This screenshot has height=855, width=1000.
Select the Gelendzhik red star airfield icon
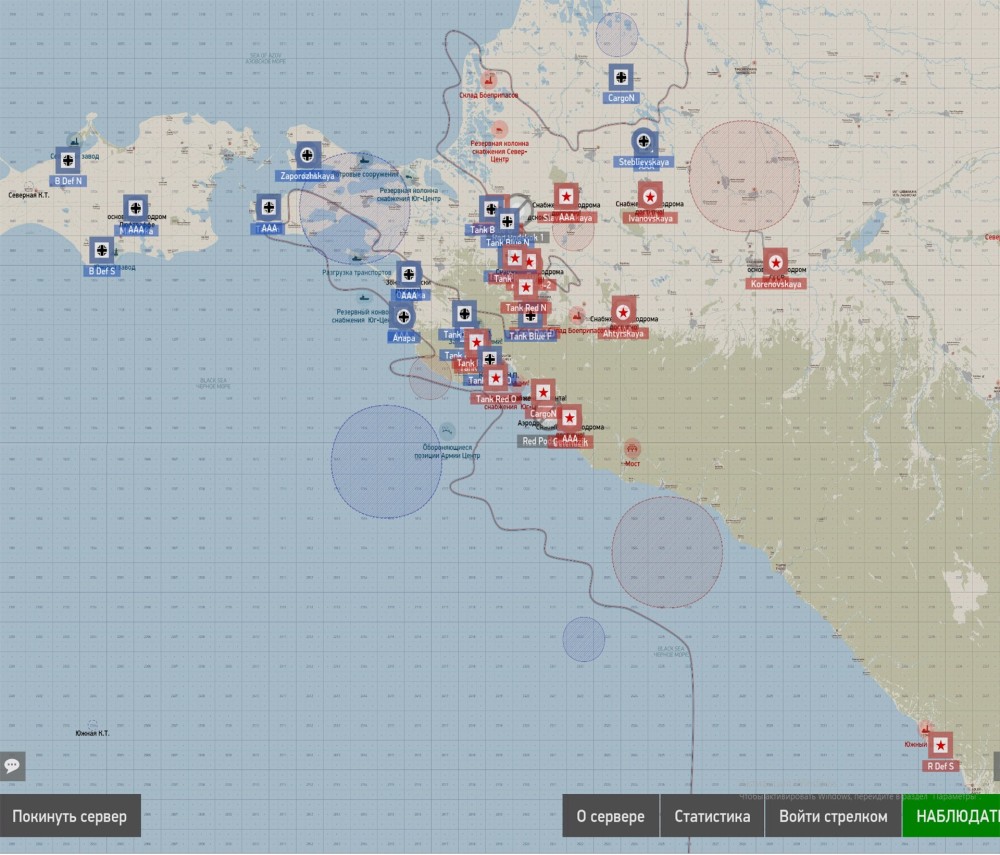tap(570, 418)
